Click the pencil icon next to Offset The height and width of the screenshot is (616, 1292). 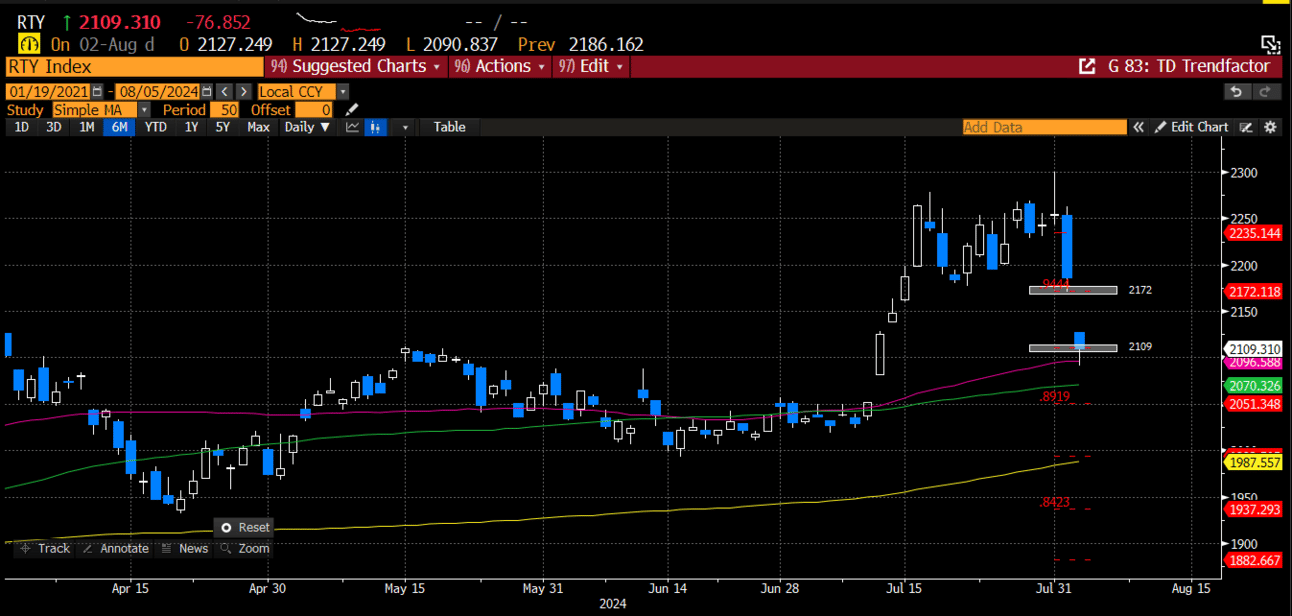point(351,110)
